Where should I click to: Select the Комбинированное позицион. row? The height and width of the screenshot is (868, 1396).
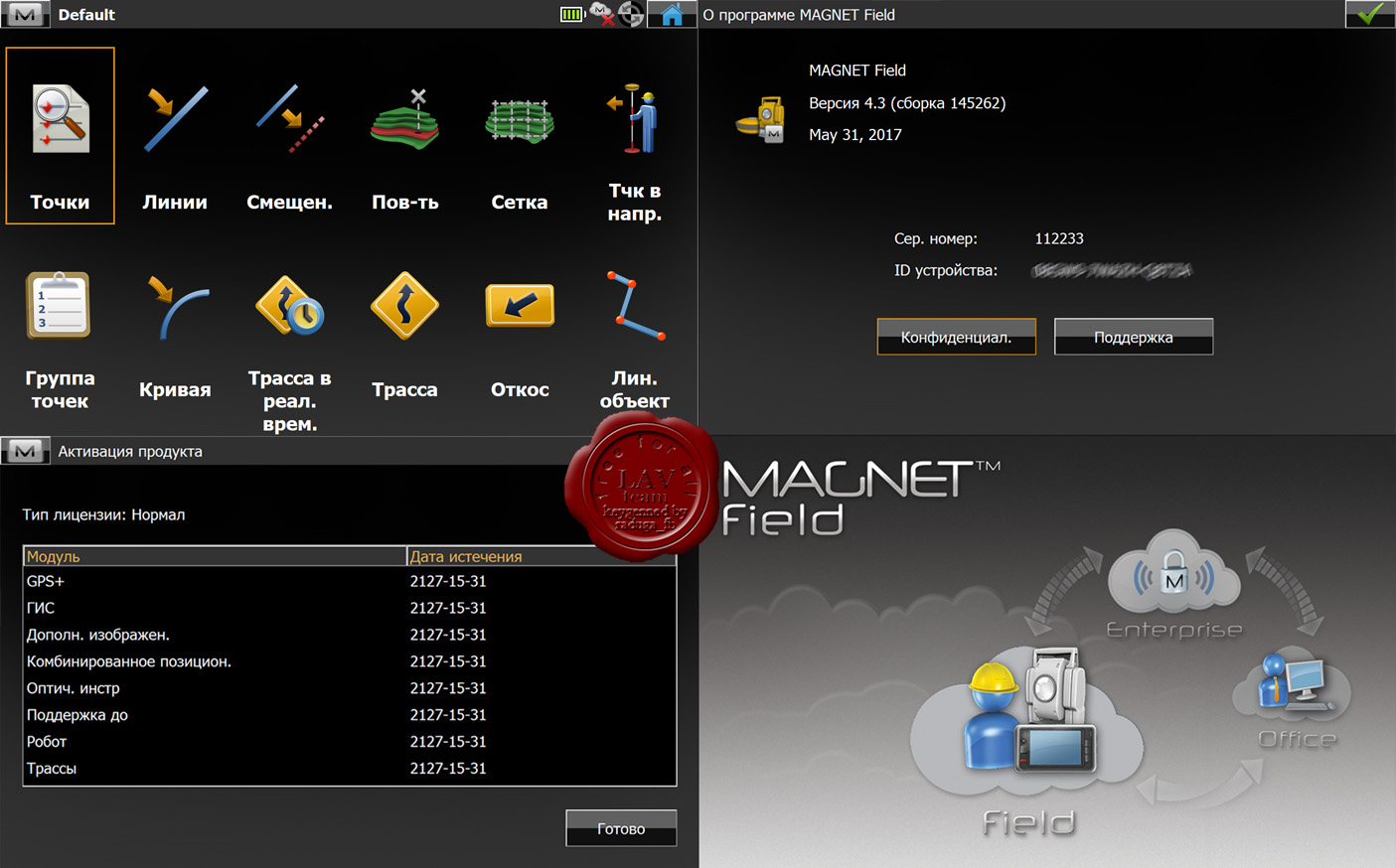click(x=350, y=661)
